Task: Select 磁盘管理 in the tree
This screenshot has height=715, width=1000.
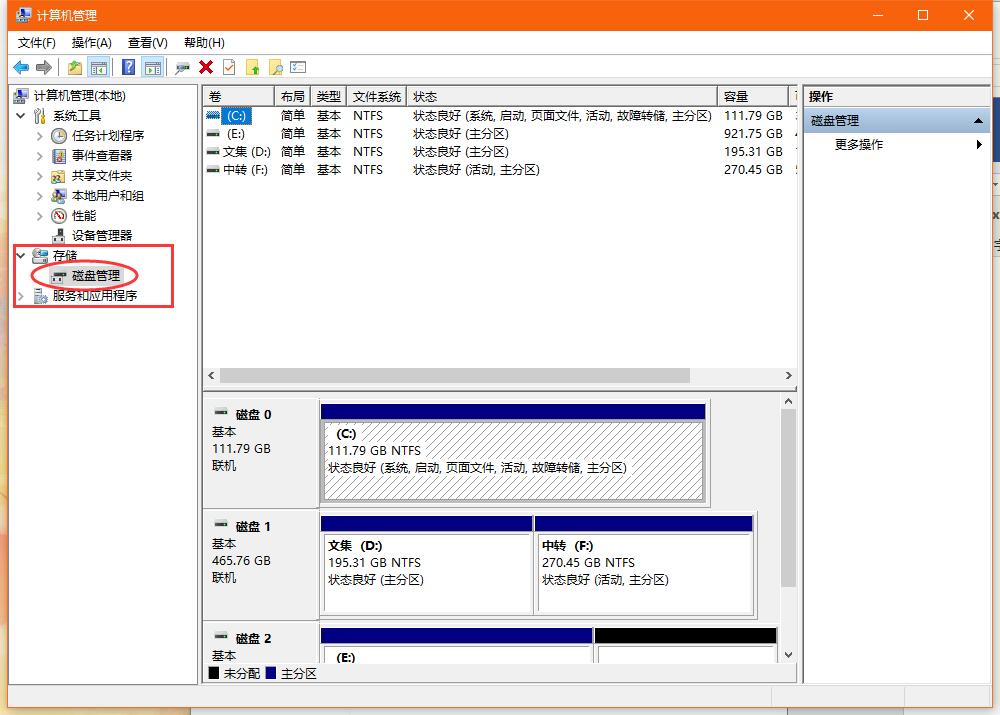Action: click(x=96, y=276)
